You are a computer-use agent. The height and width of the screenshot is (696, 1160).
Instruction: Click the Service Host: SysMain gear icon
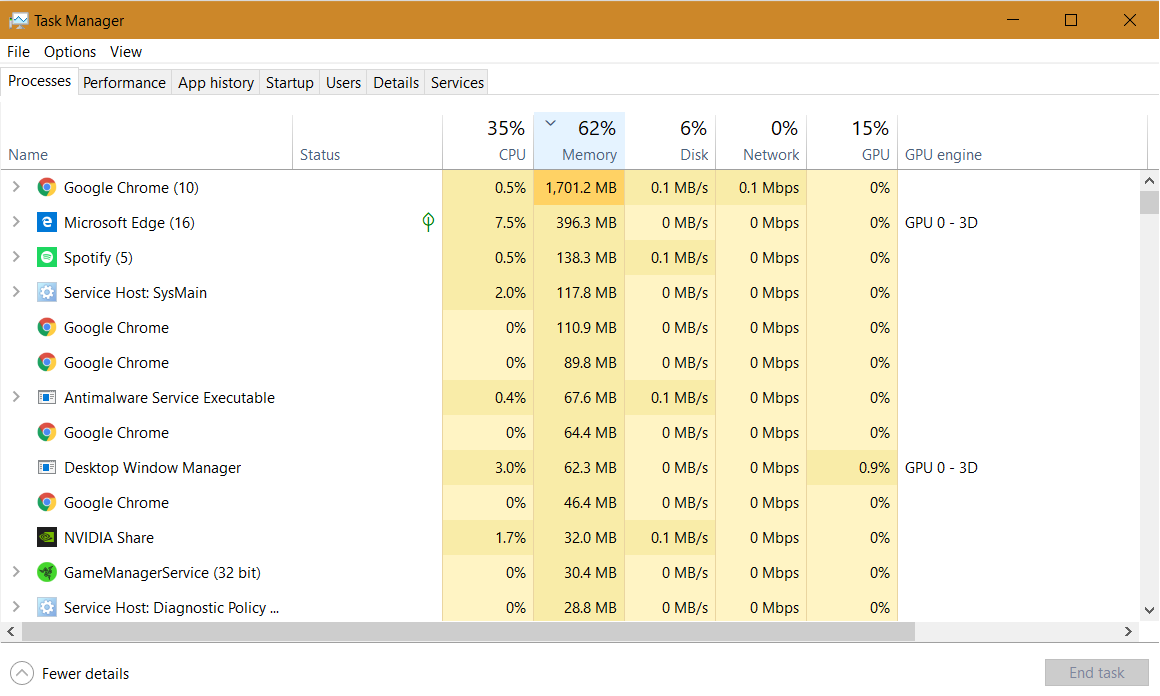[47, 292]
